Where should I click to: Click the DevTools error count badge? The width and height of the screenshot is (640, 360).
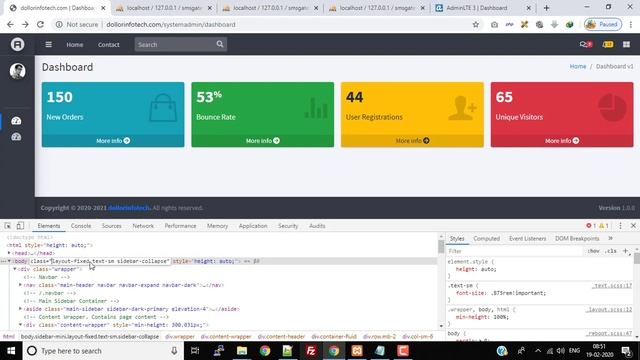[x=591, y=226]
